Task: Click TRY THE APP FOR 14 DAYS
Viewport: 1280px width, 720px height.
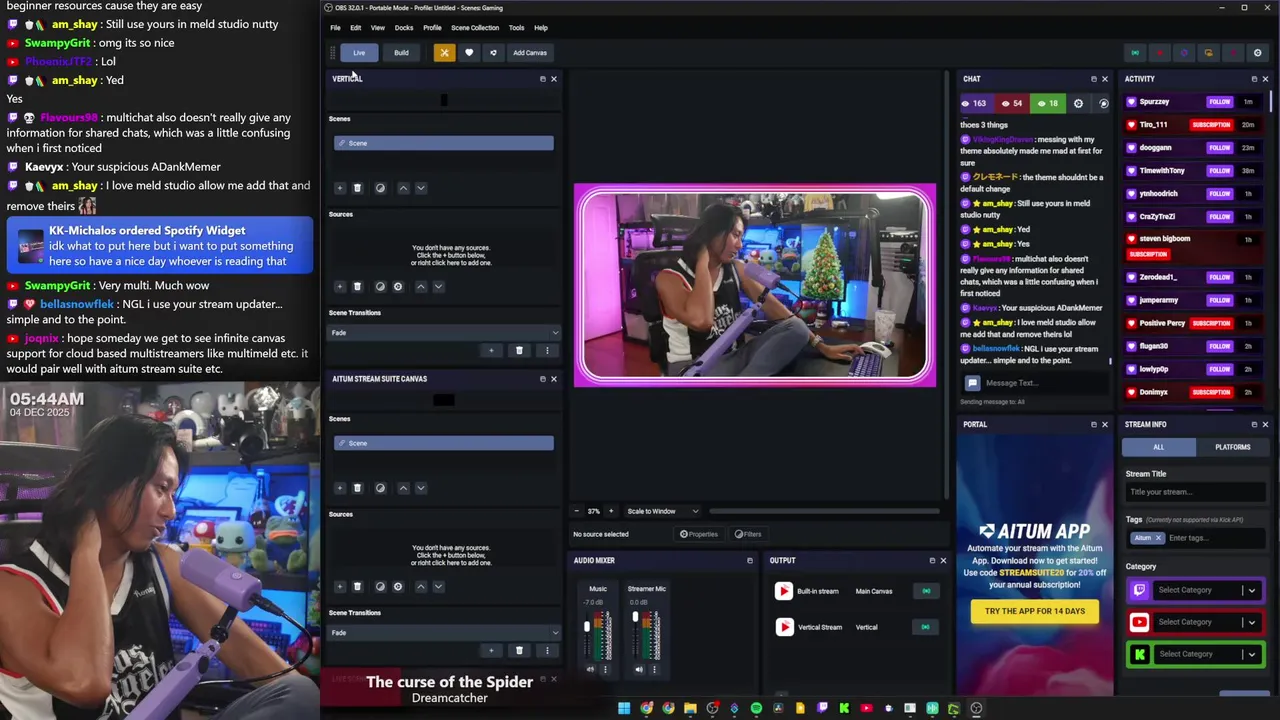Action: coord(1034,611)
